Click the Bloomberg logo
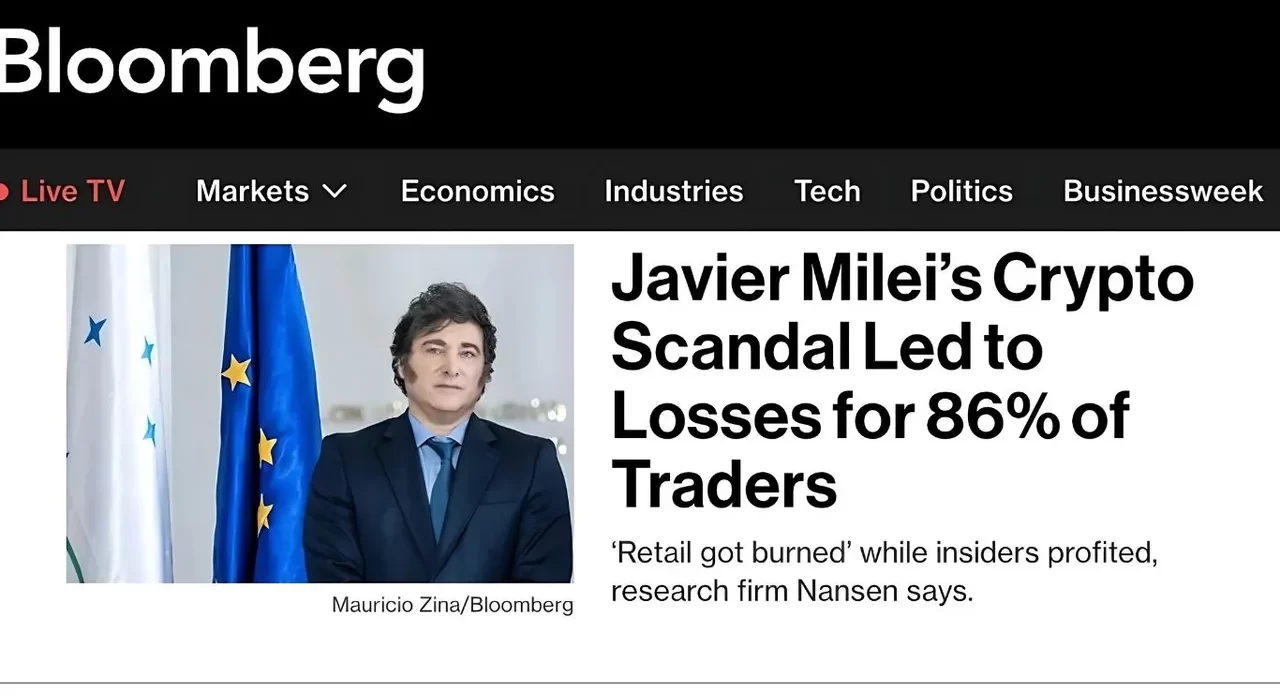 (212, 60)
